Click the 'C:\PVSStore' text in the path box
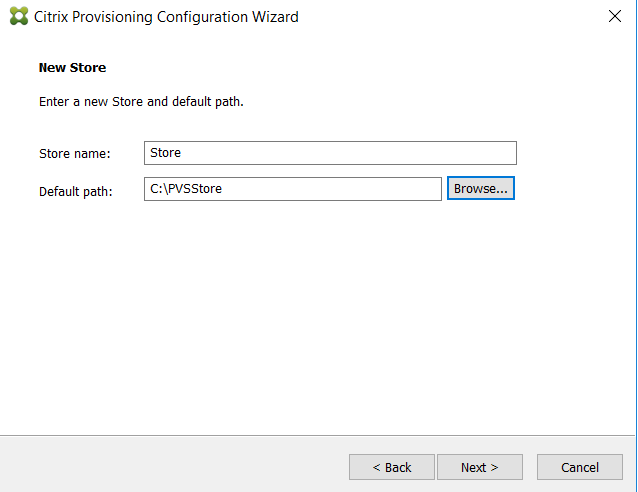Screen dimensions: 638x492 coord(186,189)
